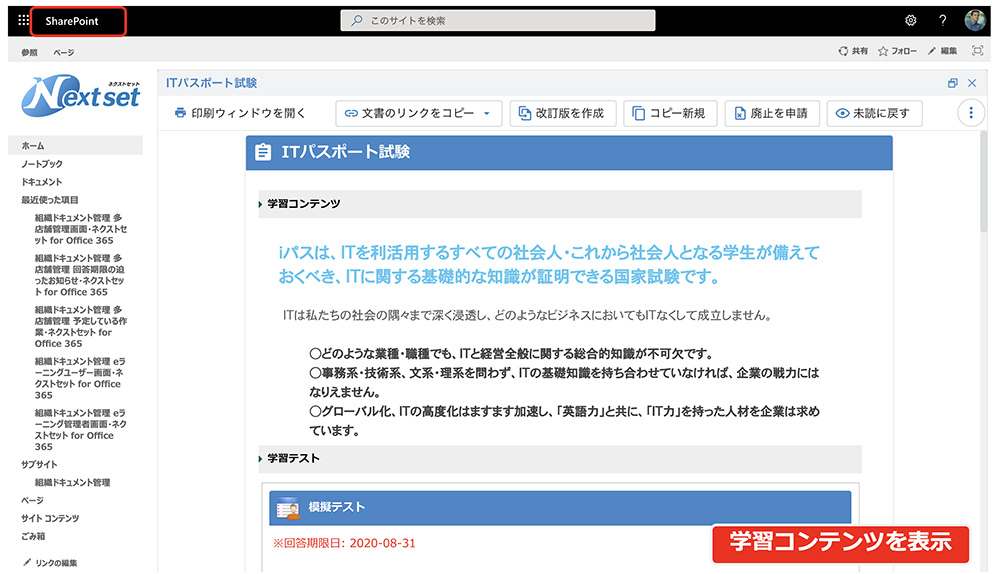
Task: Select サブサイト in the side navigation
Action: click(x=39, y=464)
